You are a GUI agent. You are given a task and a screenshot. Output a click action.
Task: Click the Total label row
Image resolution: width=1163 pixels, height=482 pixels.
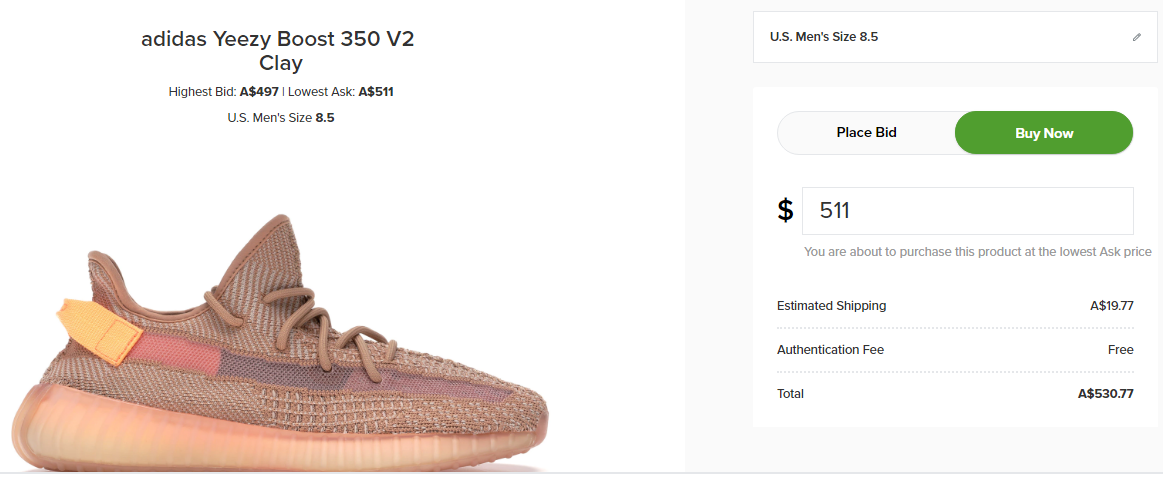tap(790, 394)
